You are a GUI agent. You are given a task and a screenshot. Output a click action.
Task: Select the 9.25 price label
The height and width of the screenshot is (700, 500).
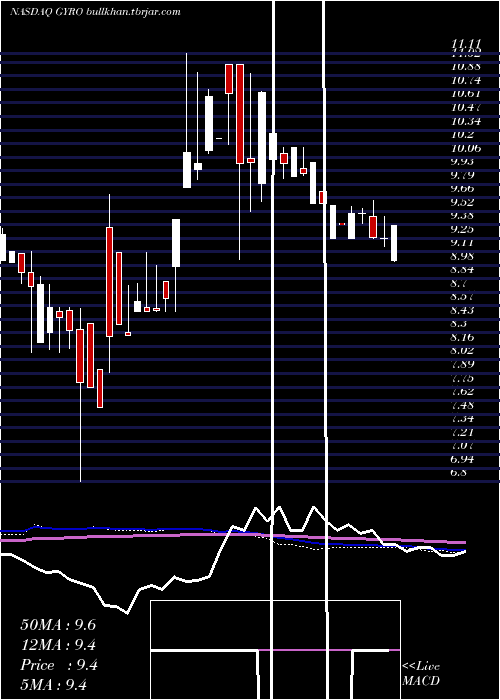462,229
